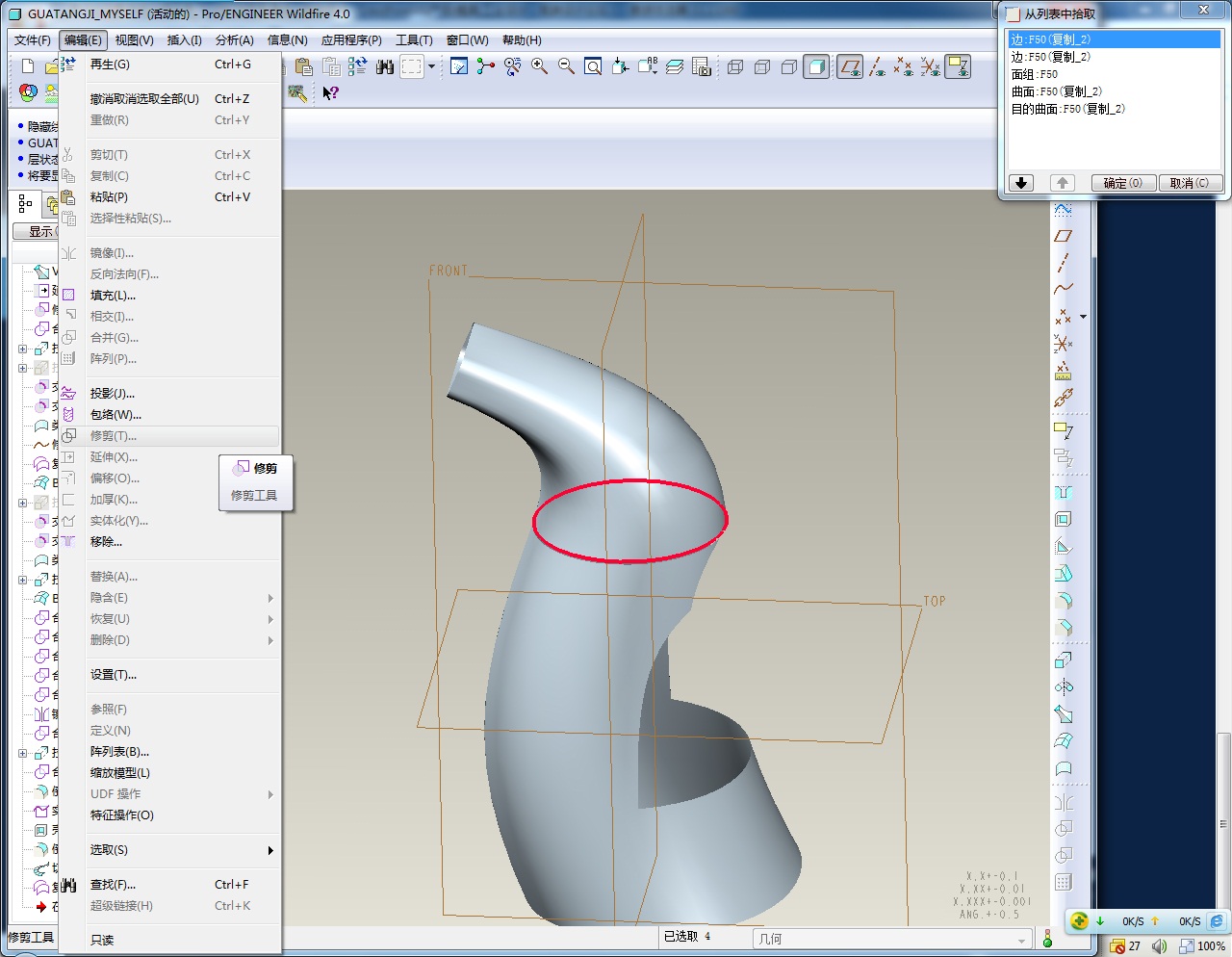Choose 填充(L)... from the Edit menu
Image resolution: width=1232 pixels, height=957 pixels.
[x=169, y=296]
